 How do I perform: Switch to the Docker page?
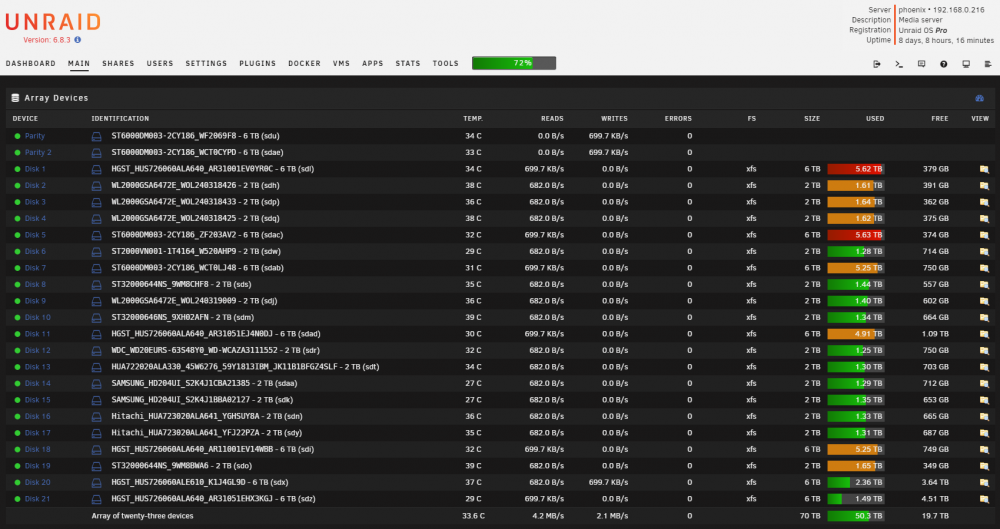point(304,64)
